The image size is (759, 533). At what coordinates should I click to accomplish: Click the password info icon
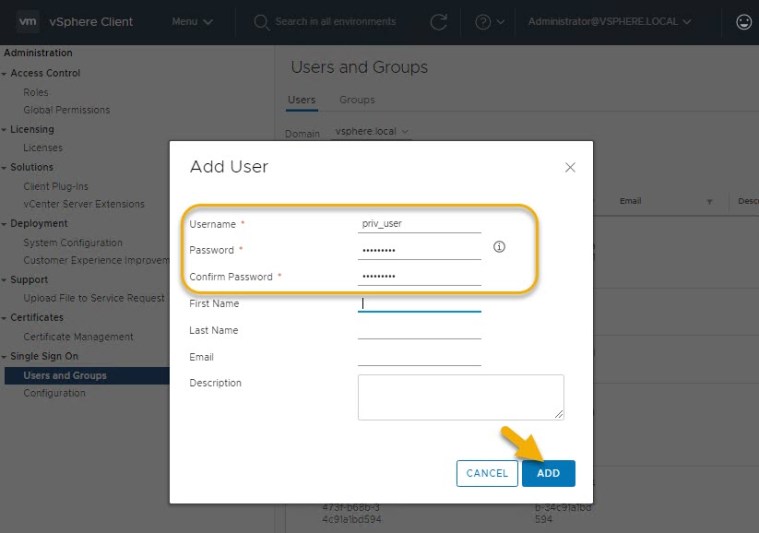(x=499, y=247)
